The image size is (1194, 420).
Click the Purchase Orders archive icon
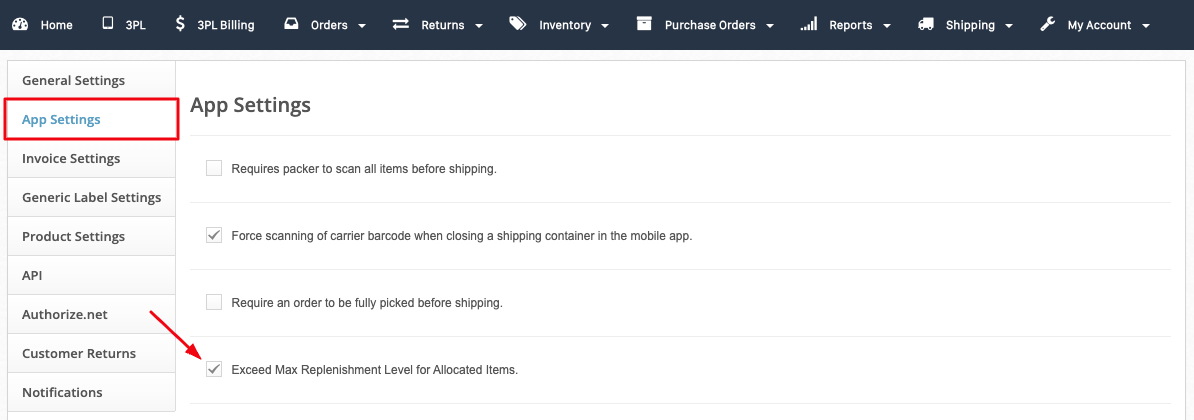click(644, 24)
